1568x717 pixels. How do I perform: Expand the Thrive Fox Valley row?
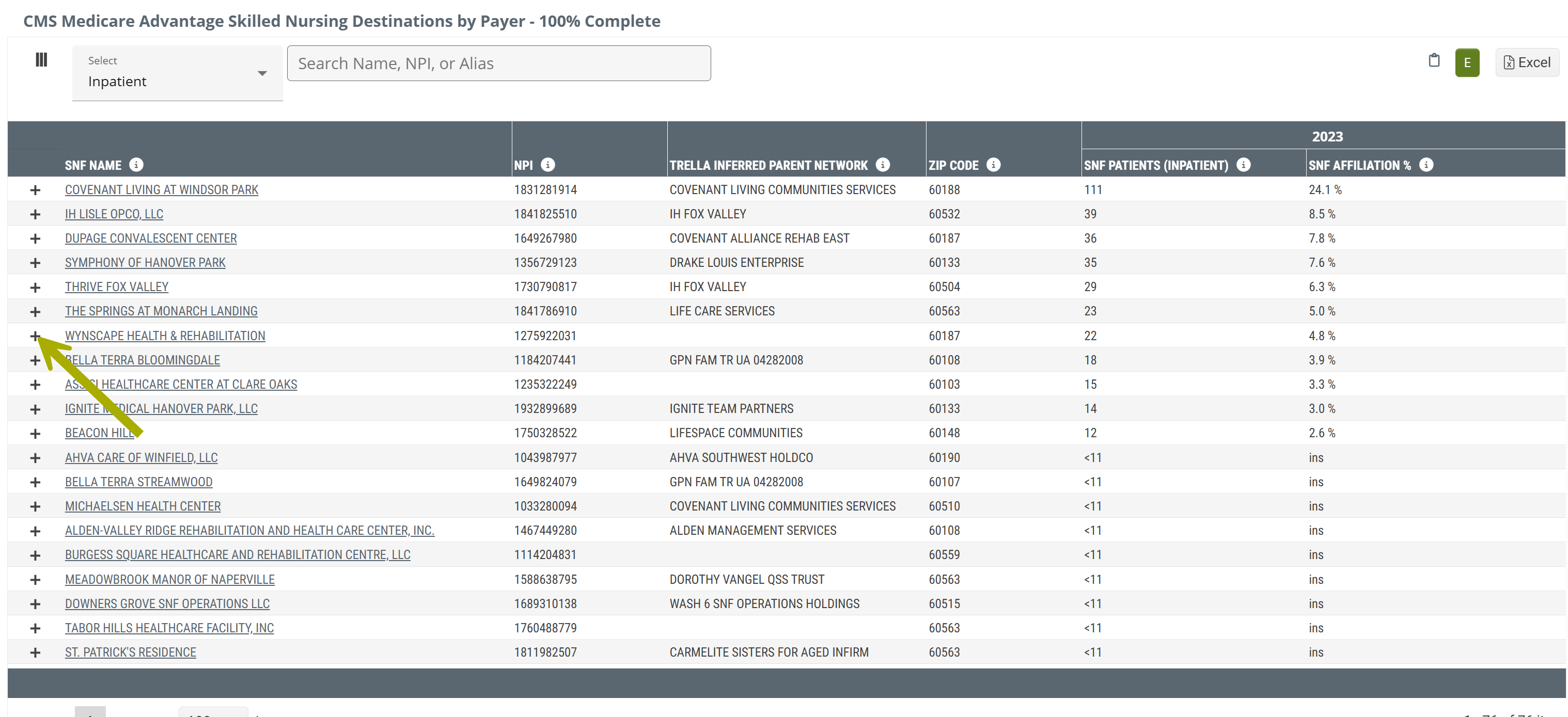tap(35, 288)
